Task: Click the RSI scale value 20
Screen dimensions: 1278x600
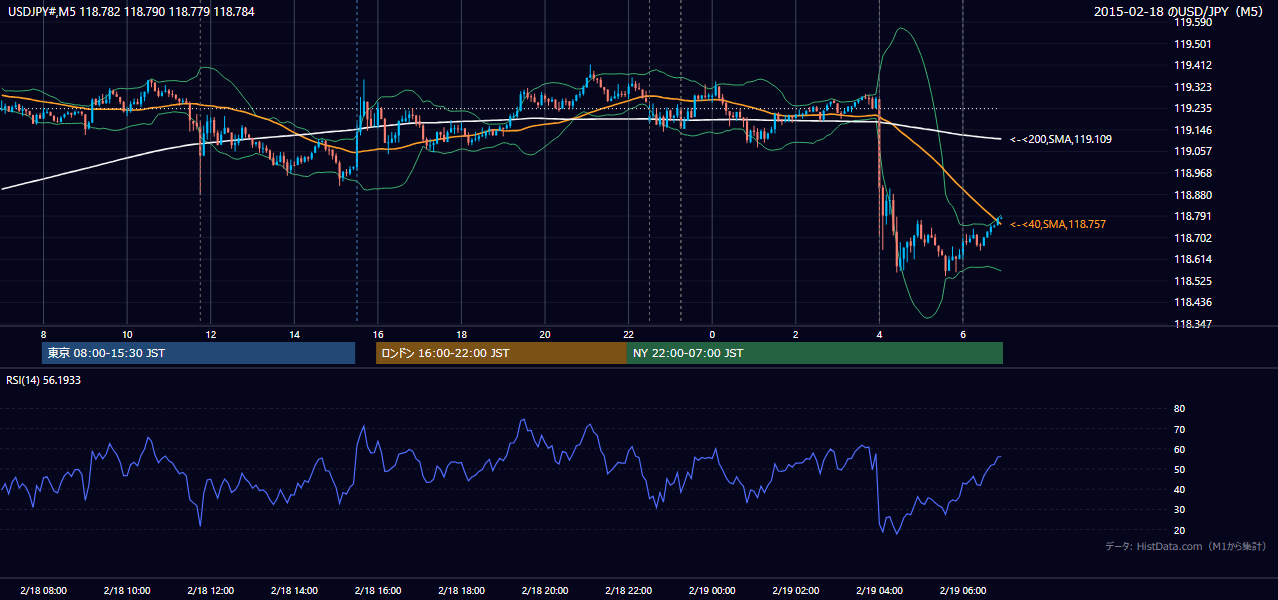Action: click(x=1179, y=530)
